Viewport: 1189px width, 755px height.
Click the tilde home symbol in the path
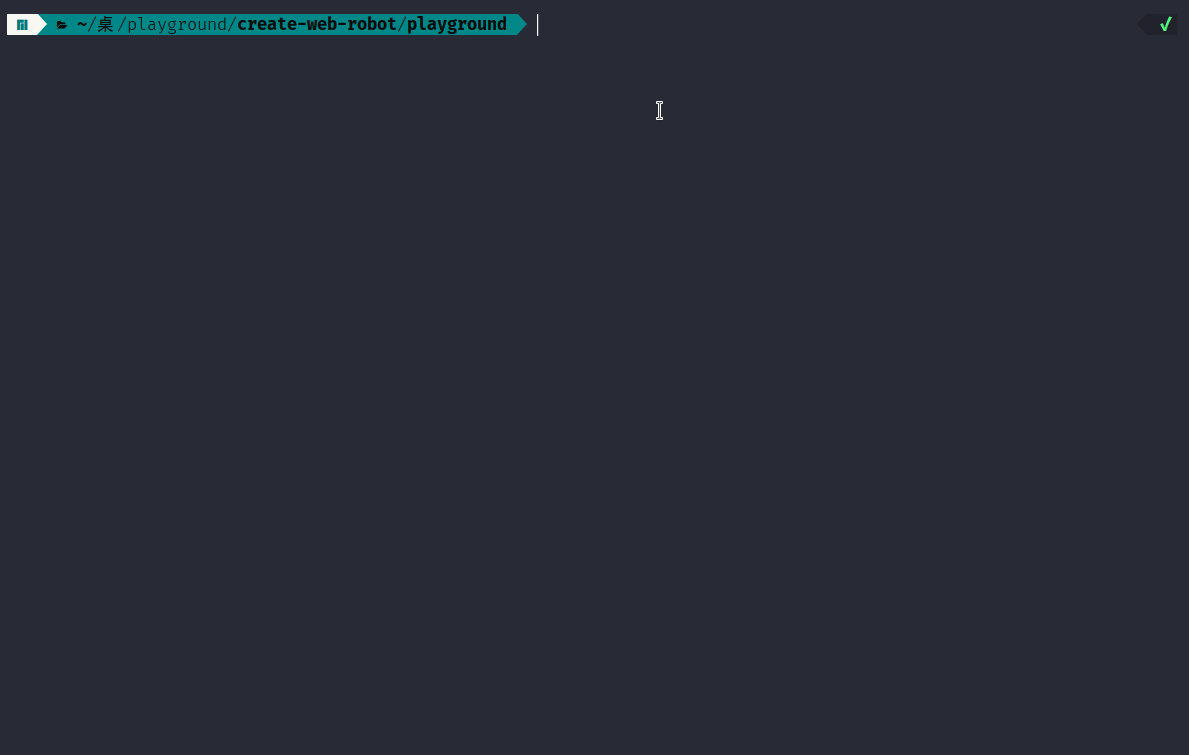82,24
